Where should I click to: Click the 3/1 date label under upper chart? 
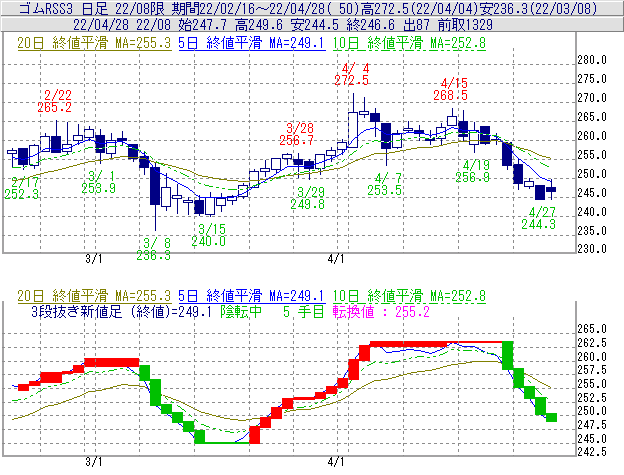pyautogui.click(x=94, y=259)
